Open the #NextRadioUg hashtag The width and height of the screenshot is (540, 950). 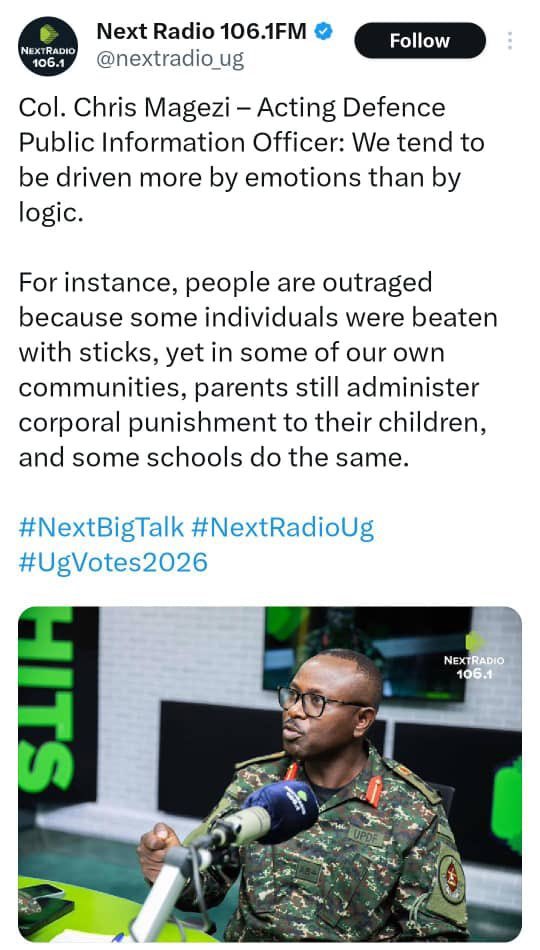pos(282,528)
